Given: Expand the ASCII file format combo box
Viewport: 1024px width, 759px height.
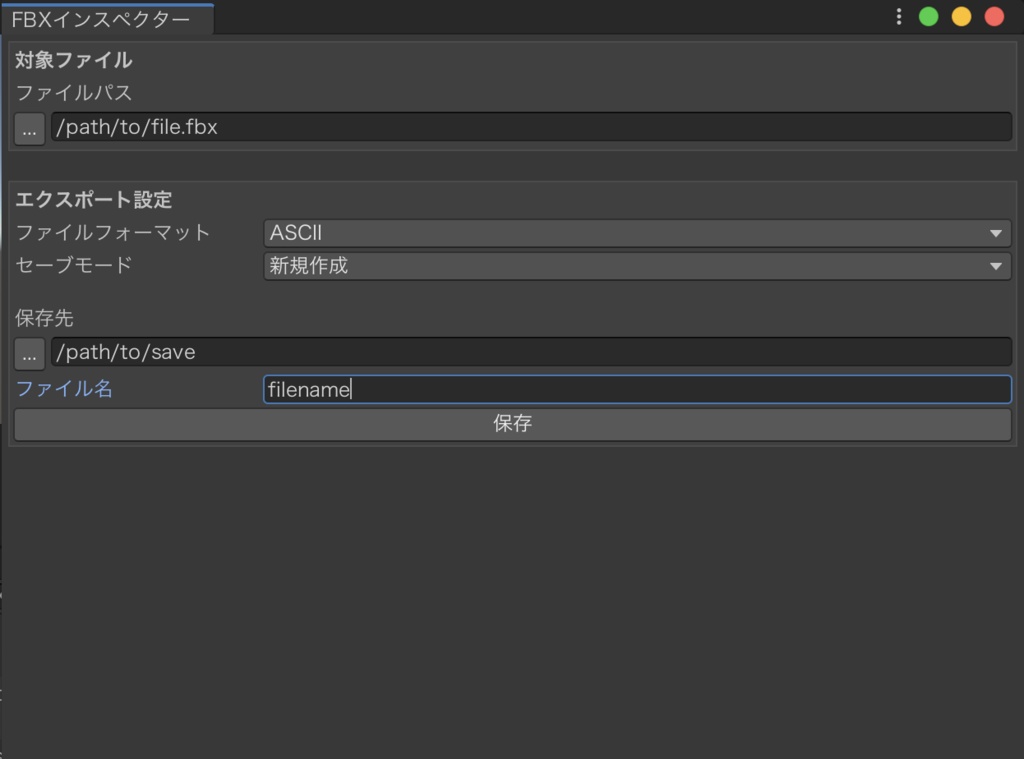Looking at the screenshot, I should pyautogui.click(x=637, y=233).
